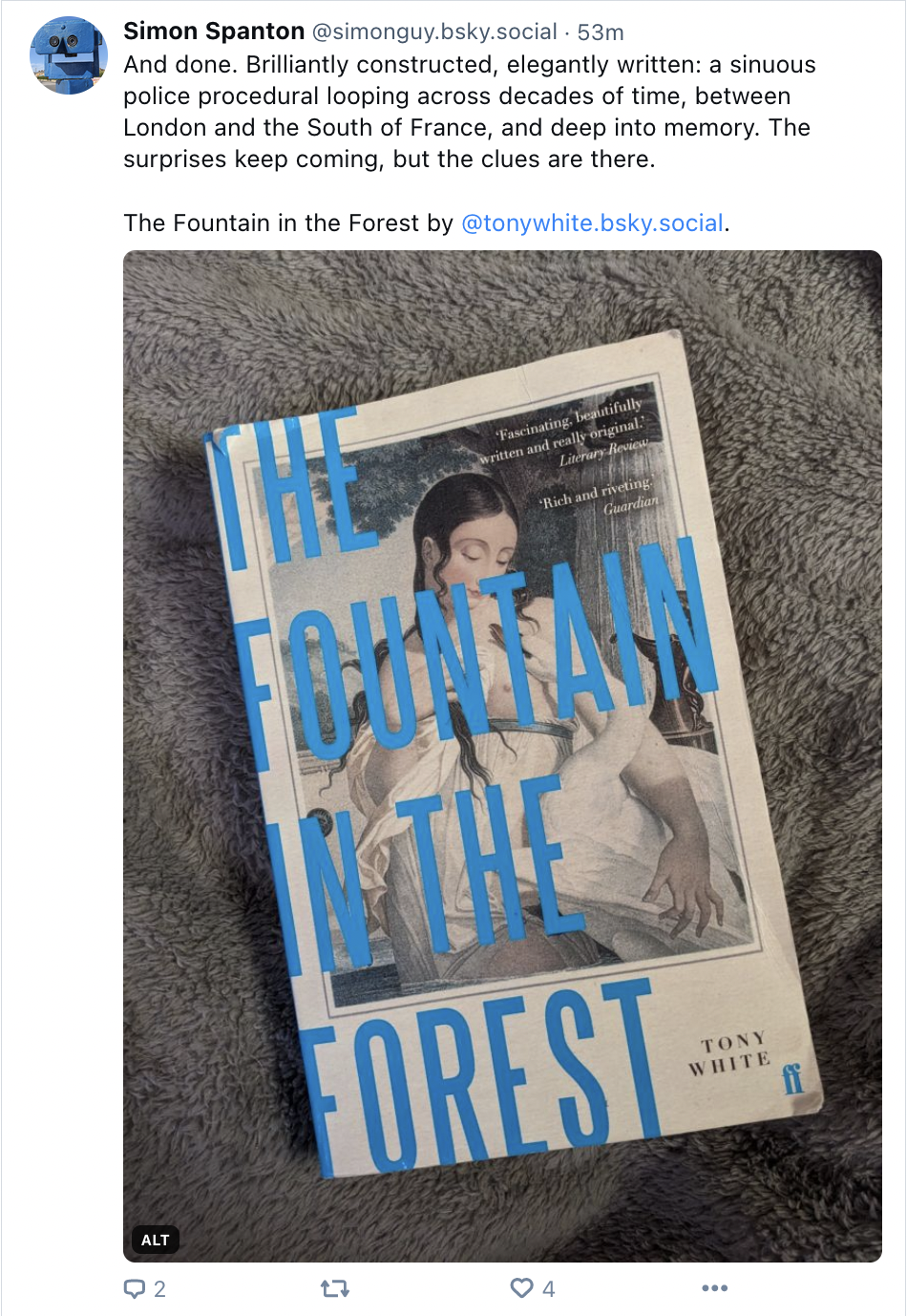The image size is (907, 1316).
Task: Open the post via 53m timestamp
Action: [601, 32]
